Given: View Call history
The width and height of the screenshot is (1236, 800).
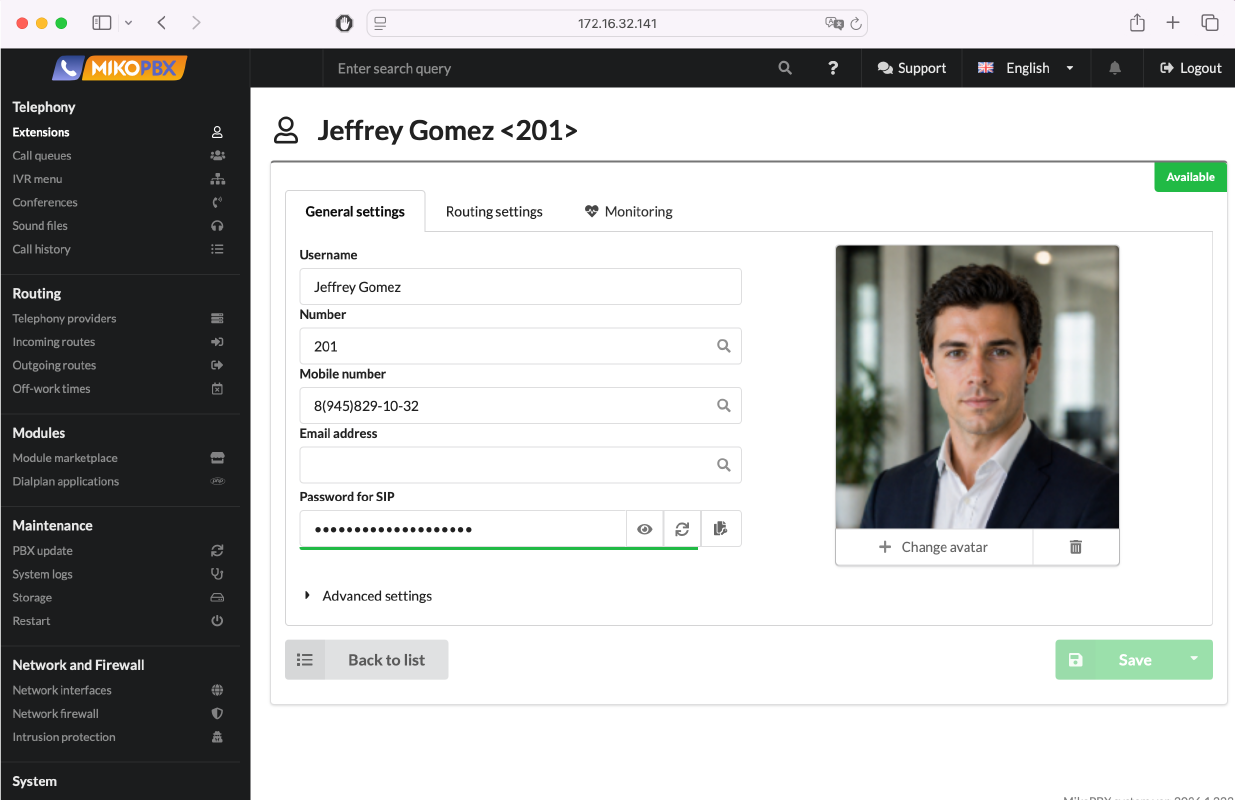Looking at the screenshot, I should (x=41, y=249).
